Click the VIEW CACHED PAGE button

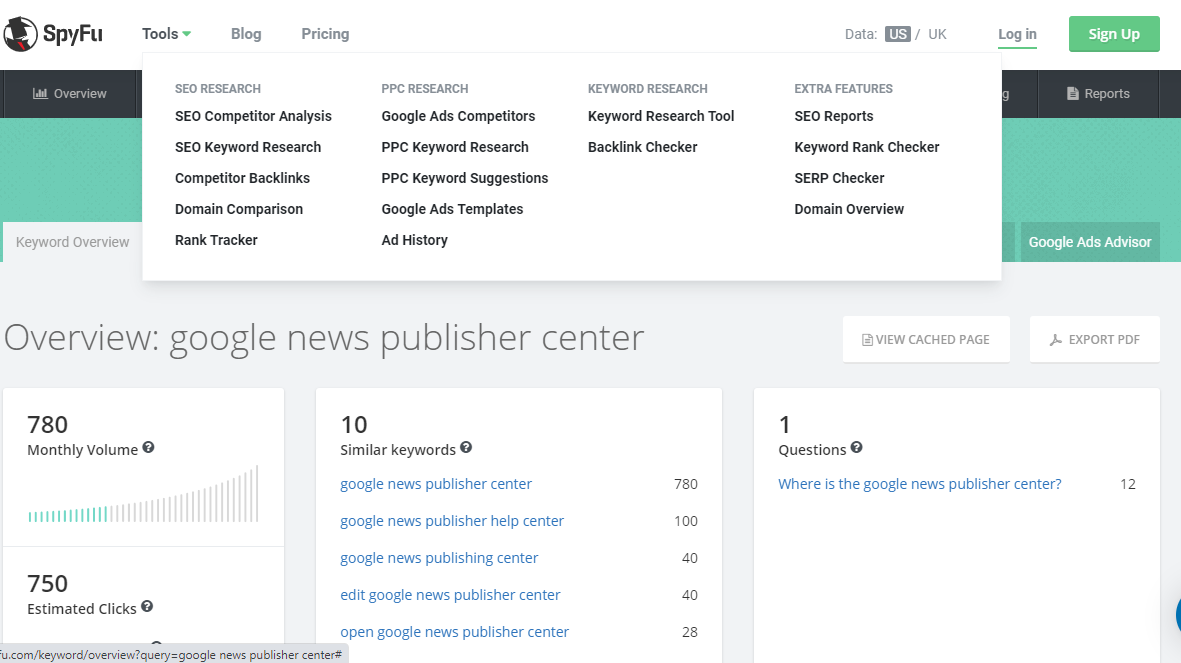(x=926, y=340)
